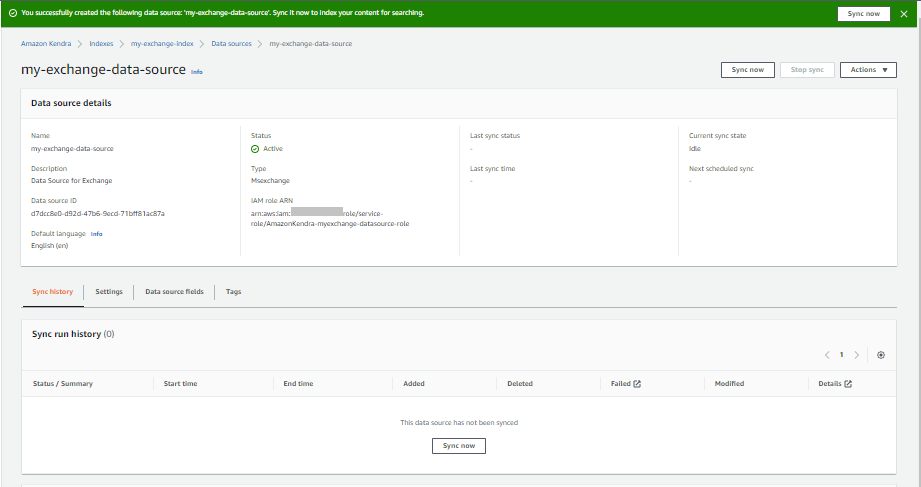Click 'This data source has not been synced' message
921x487 pixels.
click(459, 423)
